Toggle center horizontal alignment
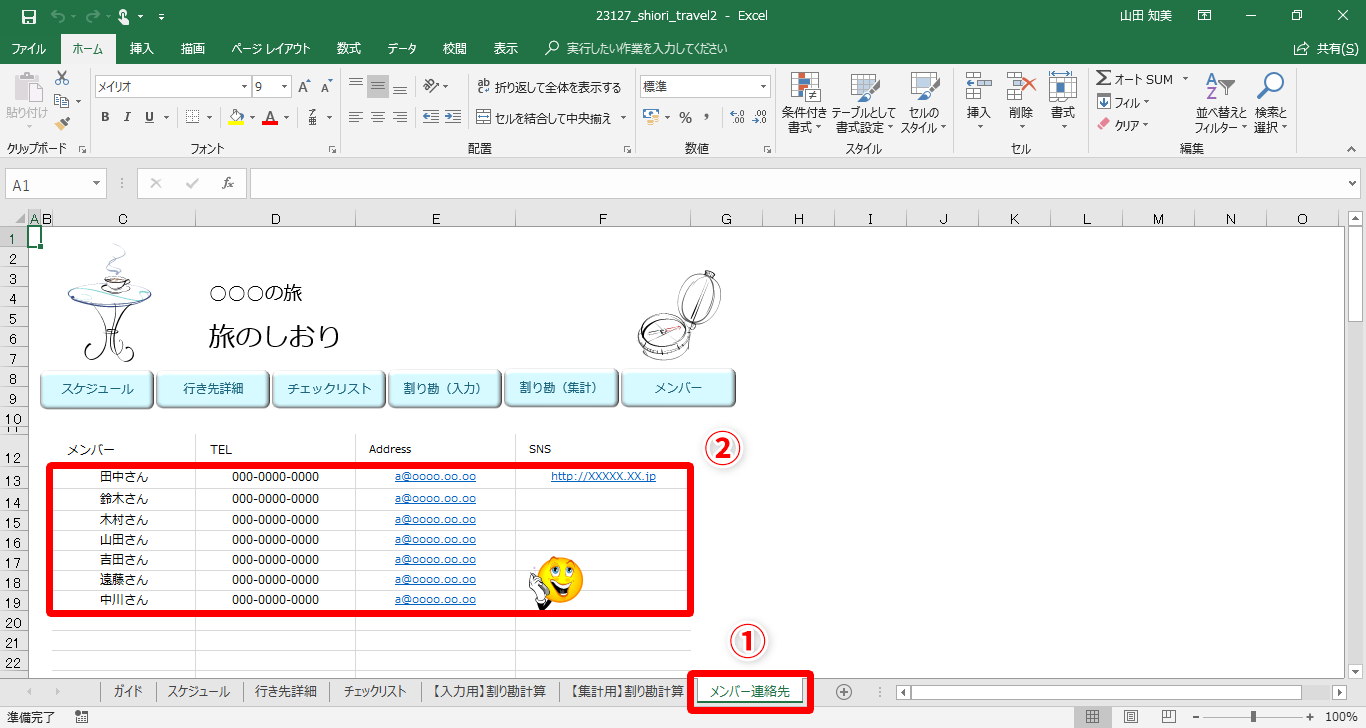Image resolution: width=1366 pixels, height=728 pixels. 377,117
